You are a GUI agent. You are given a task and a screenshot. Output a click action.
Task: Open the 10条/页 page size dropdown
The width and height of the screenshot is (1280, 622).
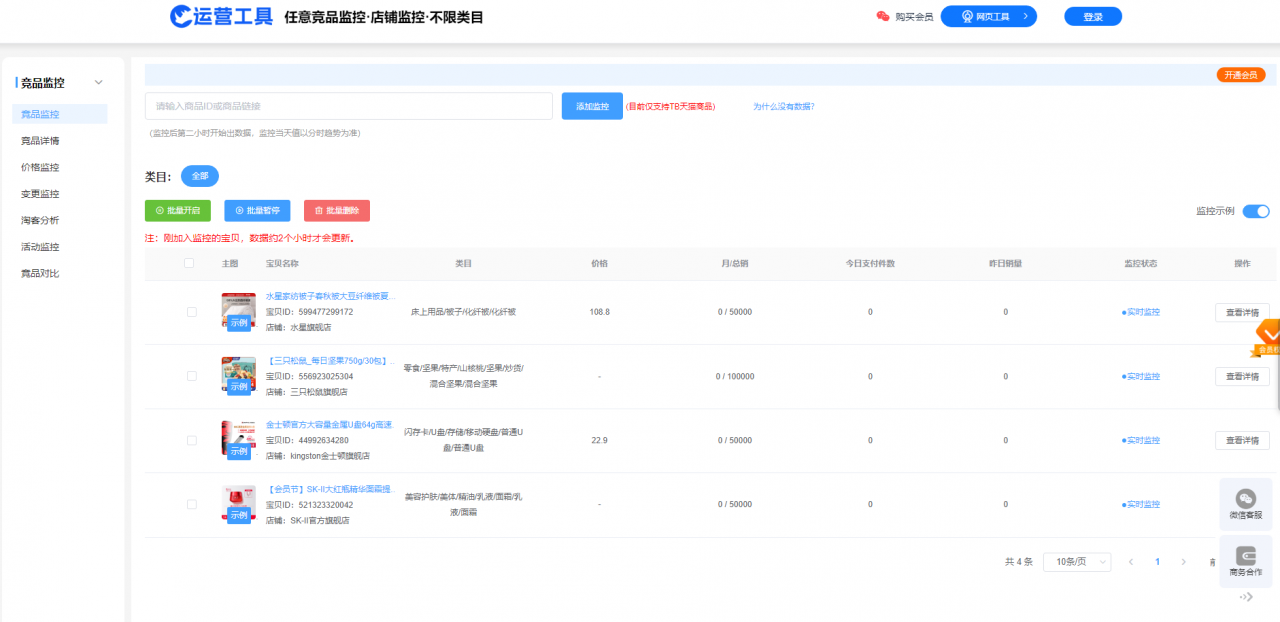coord(1077,562)
